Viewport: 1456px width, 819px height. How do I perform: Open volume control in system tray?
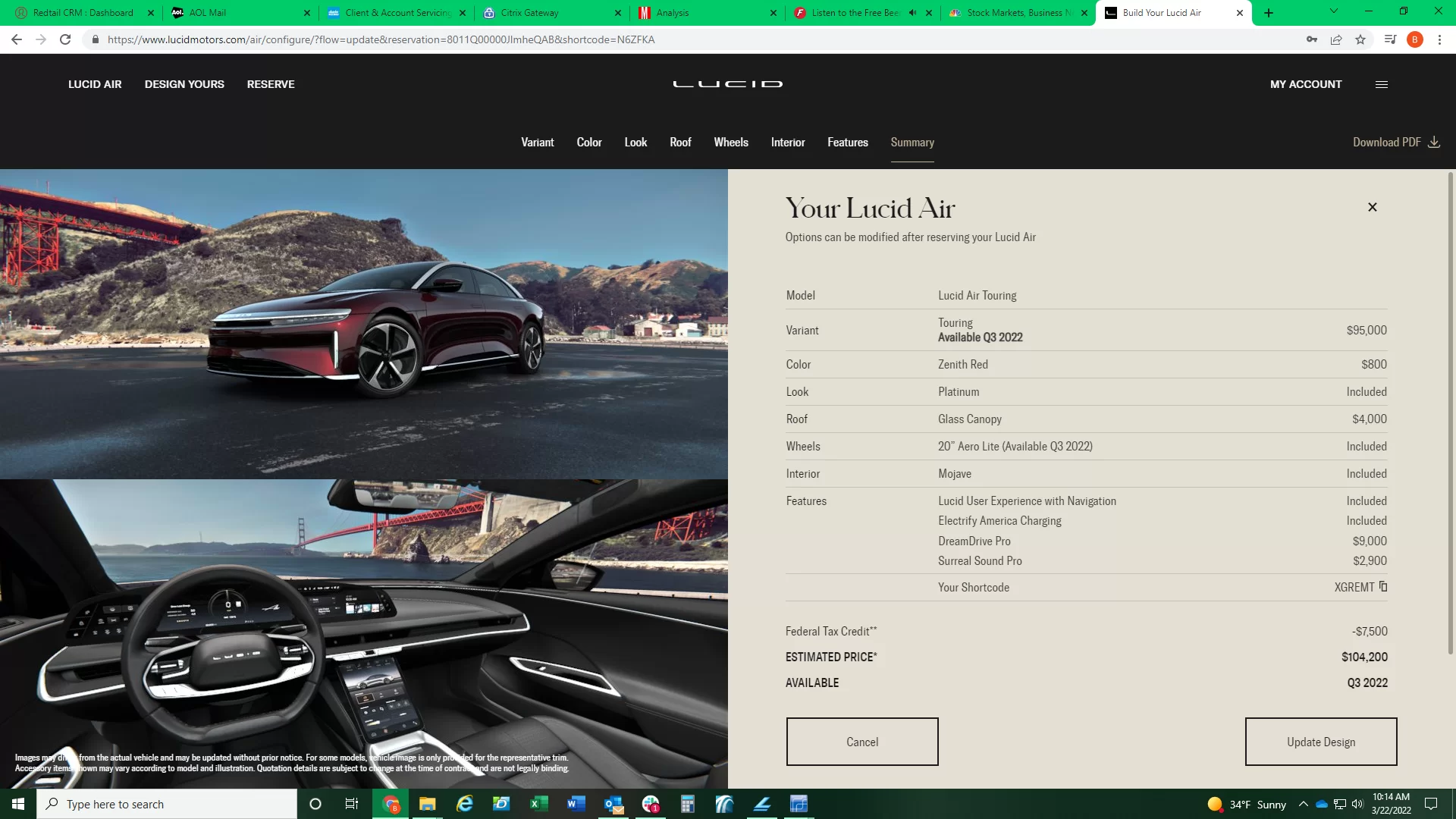point(1357,804)
